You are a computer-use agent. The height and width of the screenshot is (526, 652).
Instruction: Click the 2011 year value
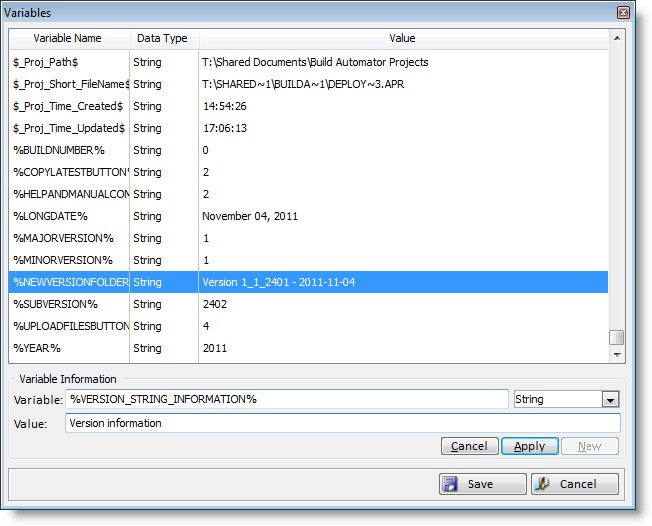click(x=215, y=348)
